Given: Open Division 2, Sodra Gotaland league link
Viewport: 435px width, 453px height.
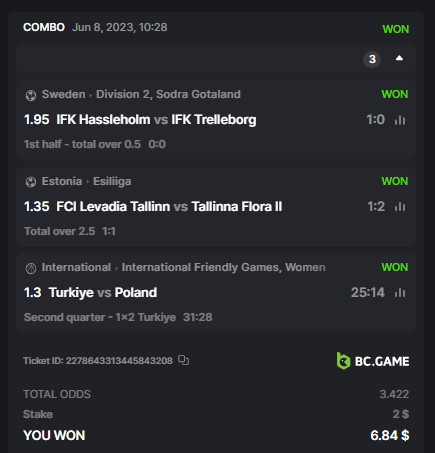Looking at the screenshot, I should [x=168, y=94].
